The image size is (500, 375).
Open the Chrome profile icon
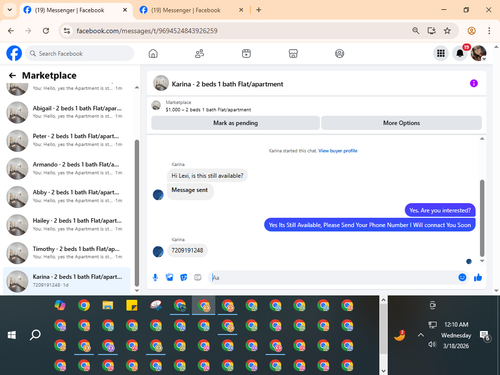point(471,31)
